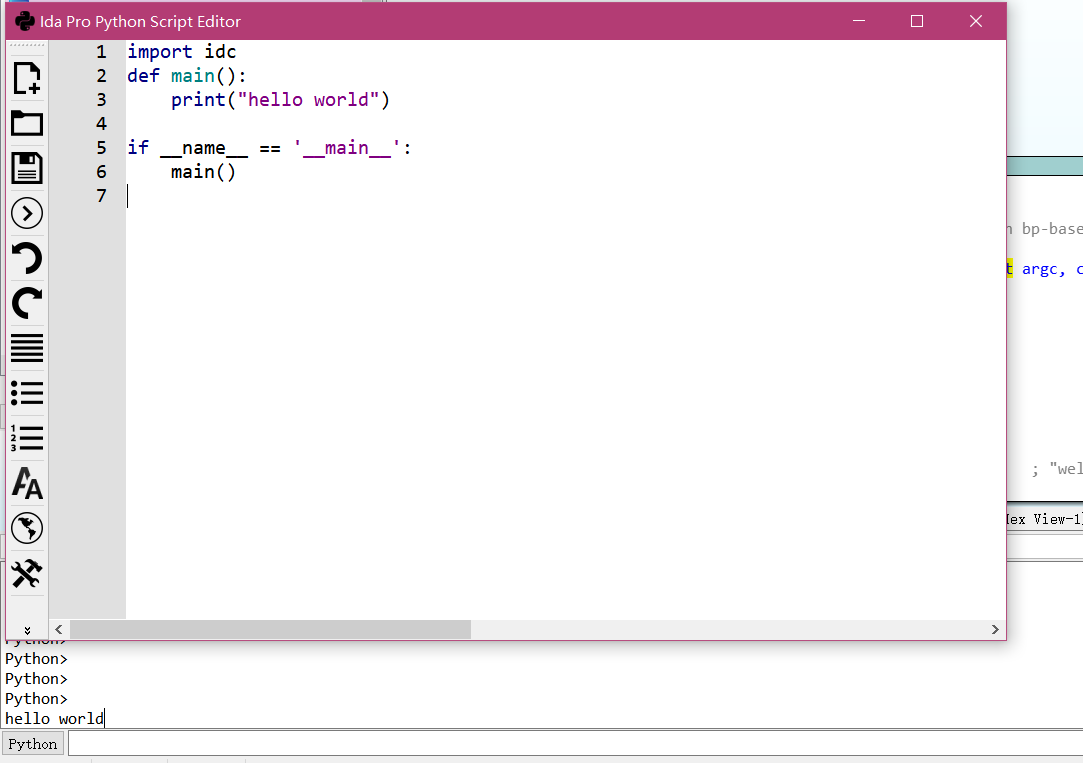This screenshot has height=763, width=1083.
Task: Click the Python button beside the command input
Action: point(33,744)
